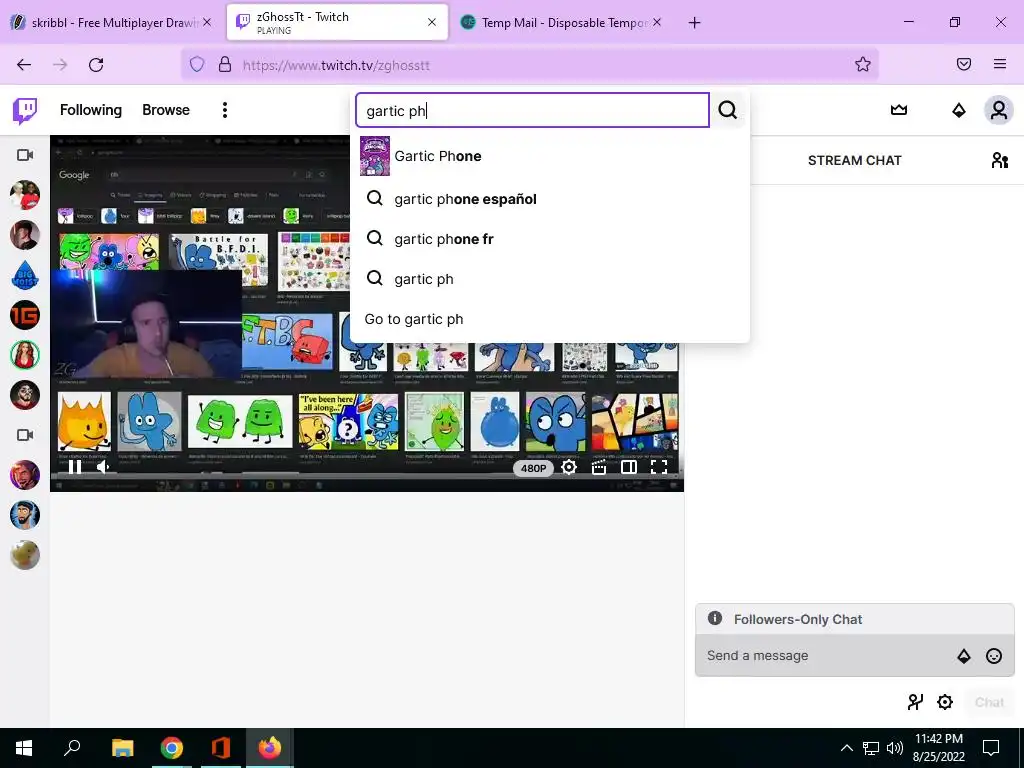Open sidebar channel with green-ringed woman avatar
This screenshot has height=768, width=1024.
[x=25, y=355]
